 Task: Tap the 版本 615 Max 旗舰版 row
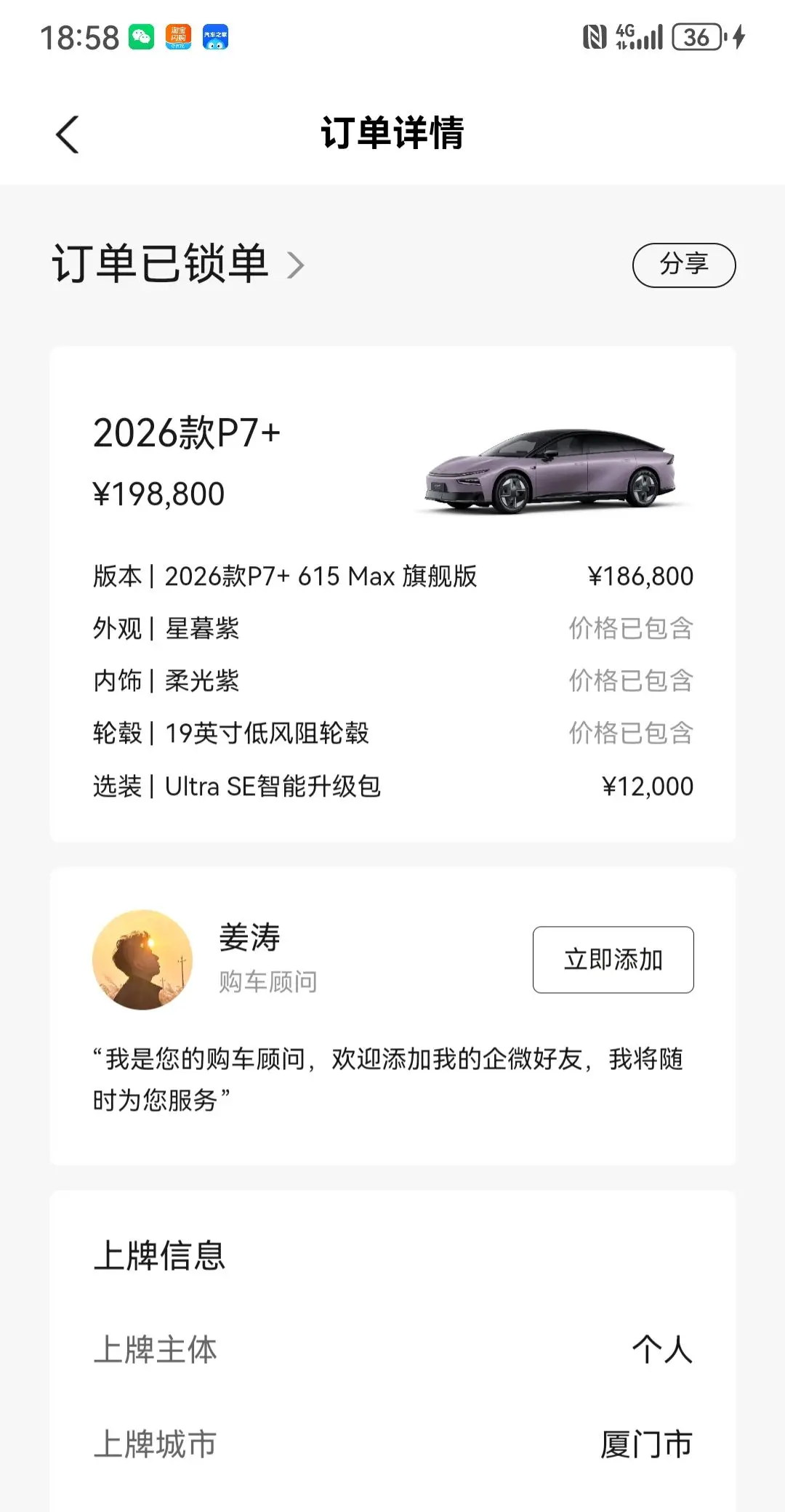(392, 576)
